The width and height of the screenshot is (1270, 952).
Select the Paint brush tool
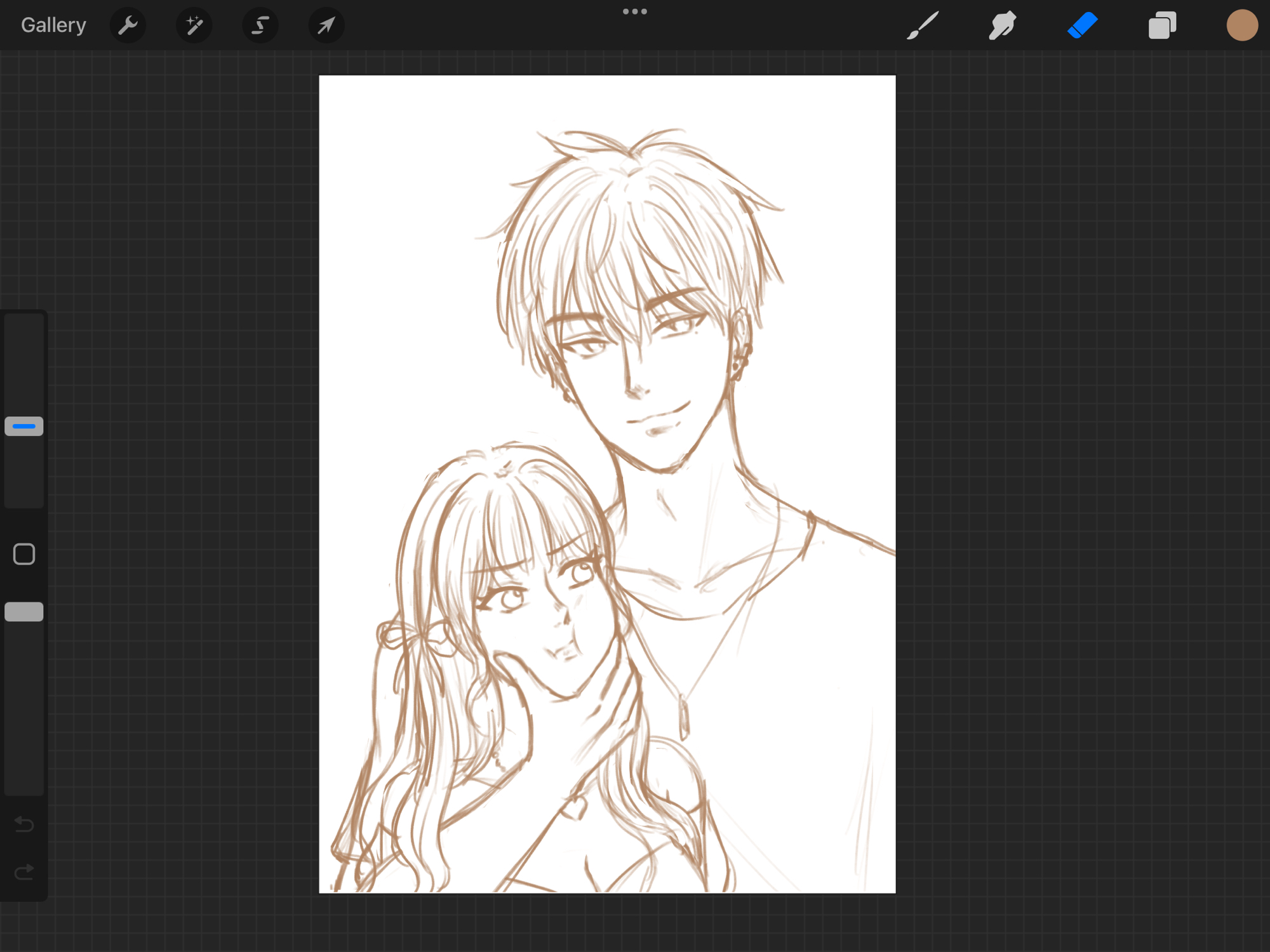pos(922,25)
